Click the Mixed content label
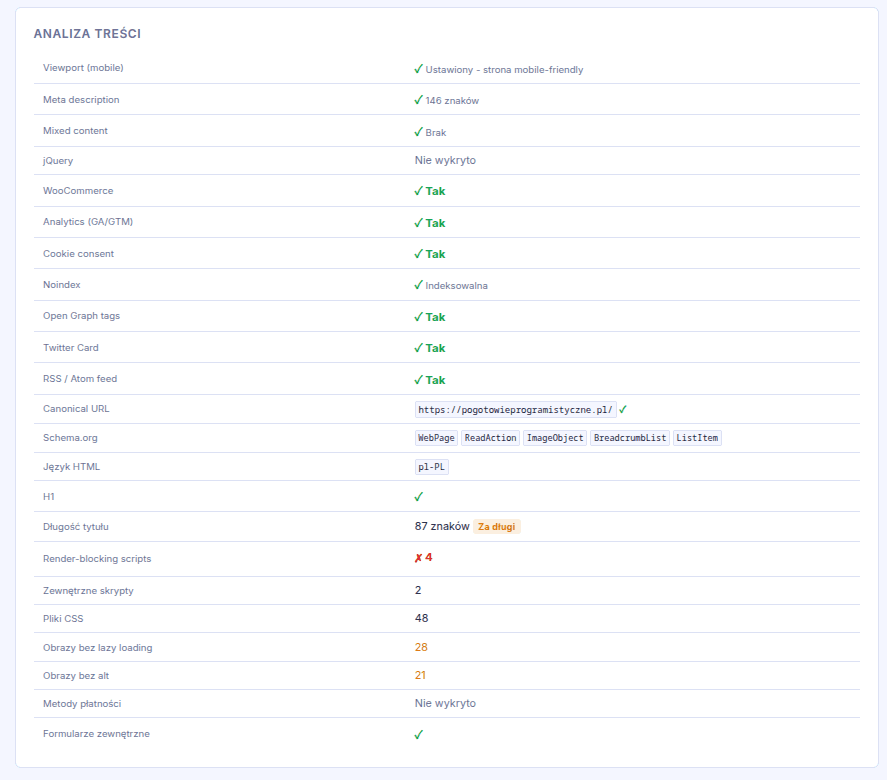887x780 pixels. tap(75, 131)
